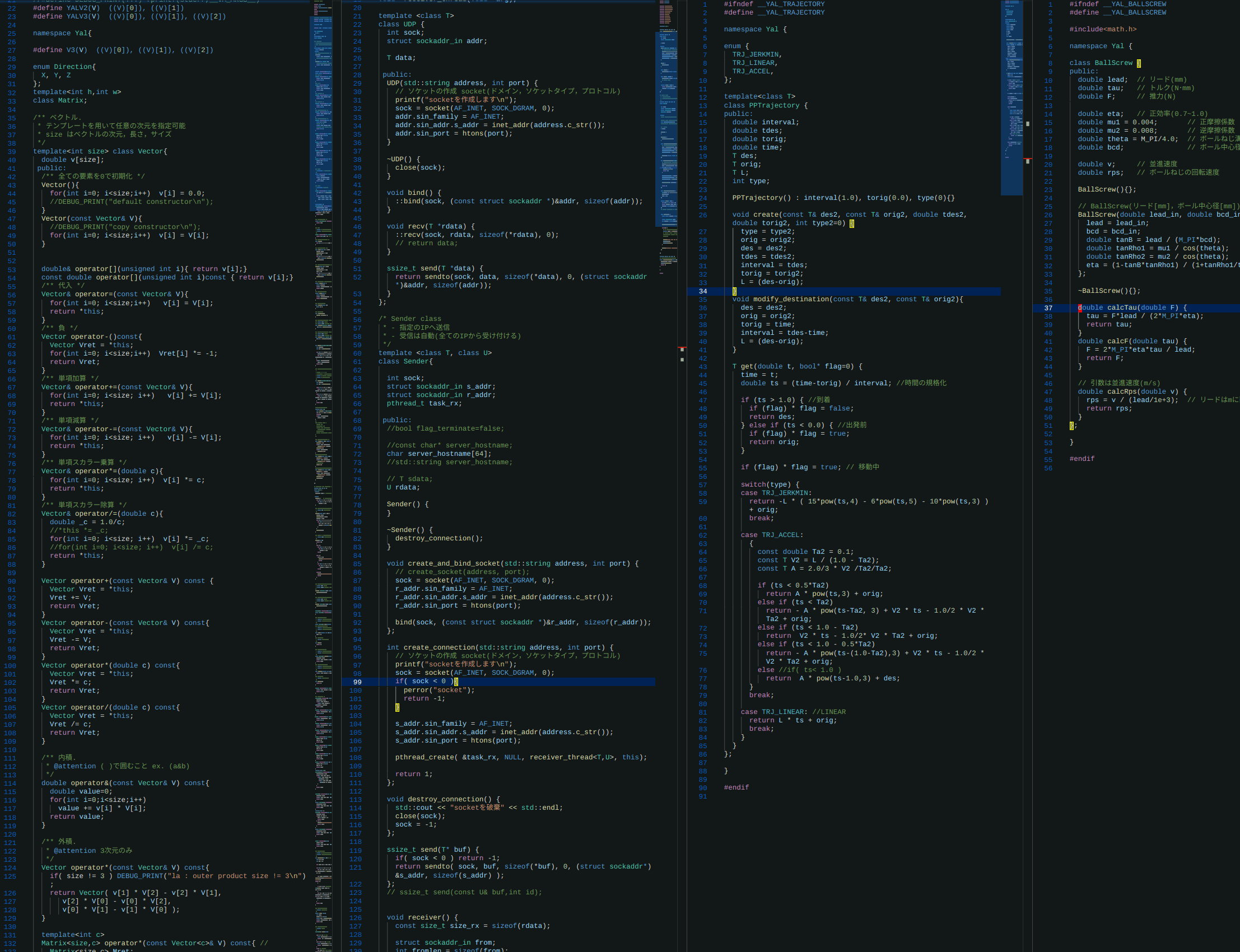The image size is (1240, 952).
Task: Click highlighted line number 99 in the UDP pane
Action: tap(357, 682)
